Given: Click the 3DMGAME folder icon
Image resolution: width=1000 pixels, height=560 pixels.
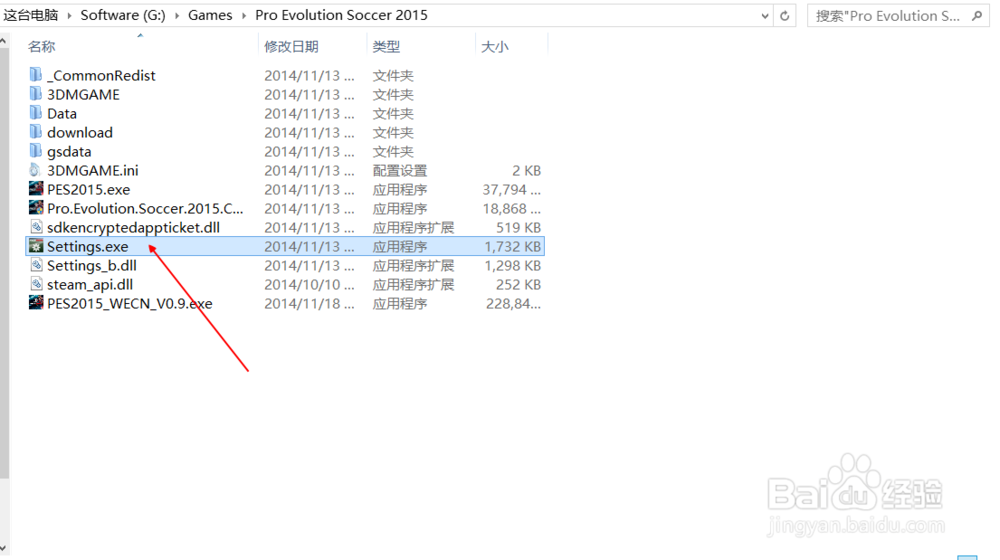Looking at the screenshot, I should coord(36,94).
